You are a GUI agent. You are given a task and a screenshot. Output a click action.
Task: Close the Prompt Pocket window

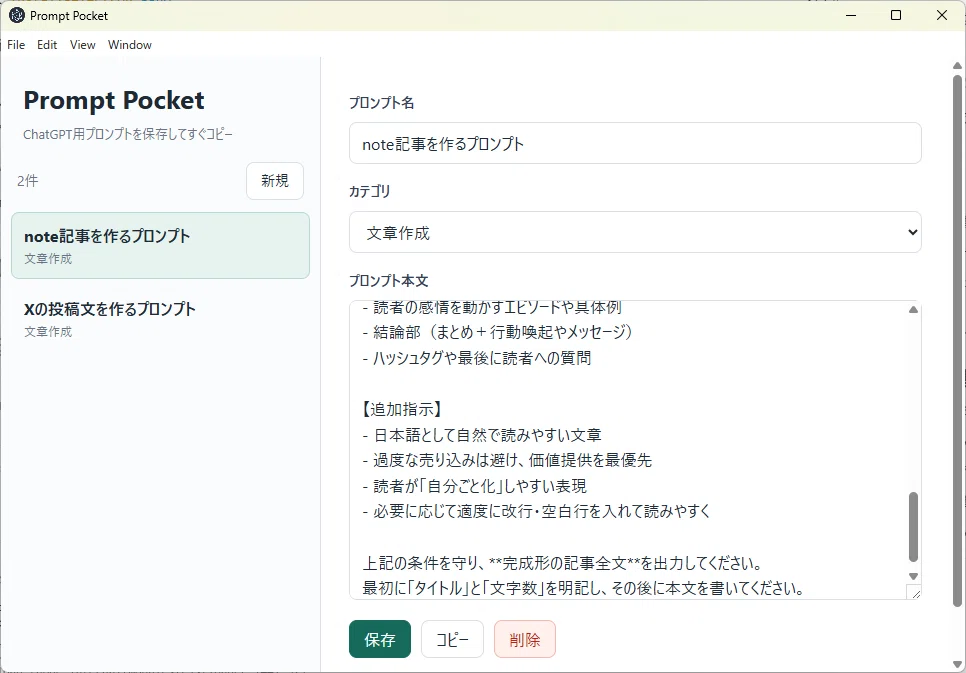coord(942,15)
